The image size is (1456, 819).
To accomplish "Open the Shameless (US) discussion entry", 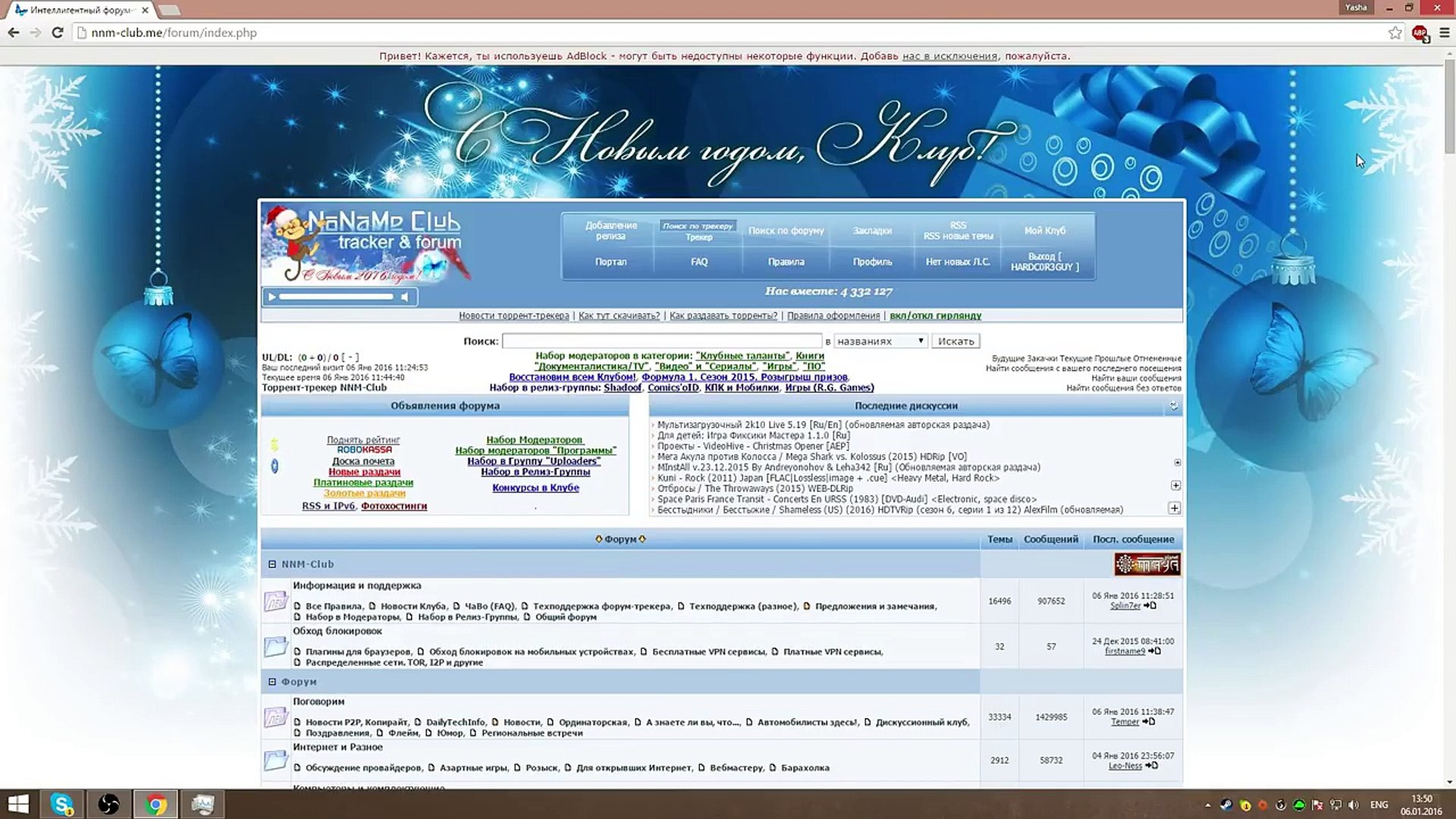I will pyautogui.click(x=890, y=510).
